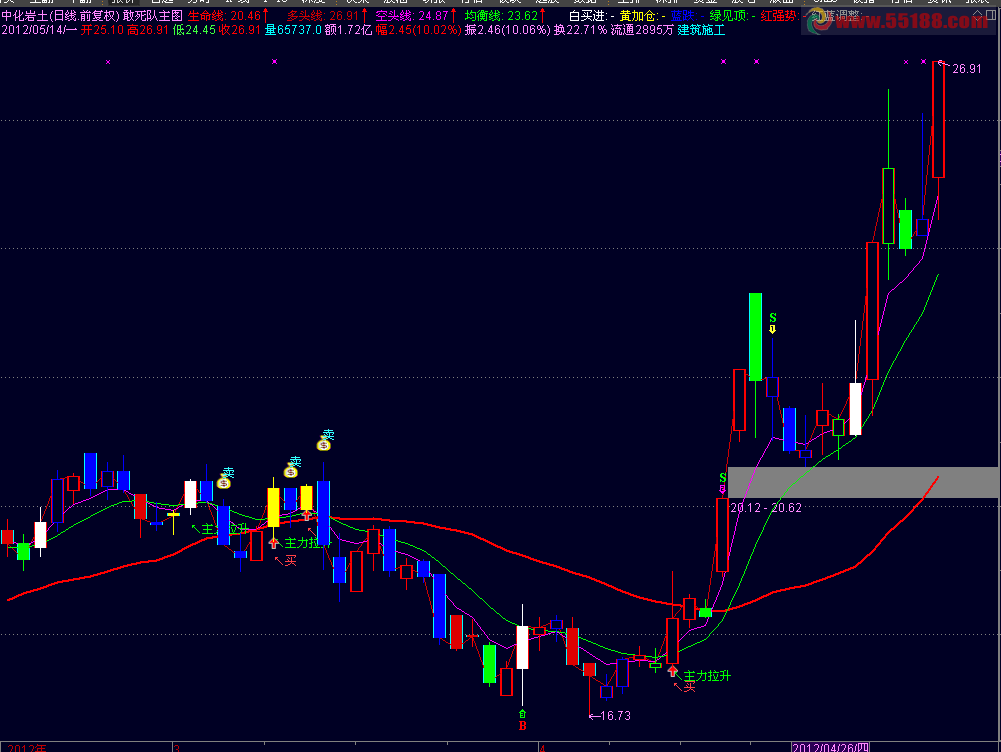The width and height of the screenshot is (1001, 752).
Task: Click the 流通2895万 float shares readout
Action: 642,30
